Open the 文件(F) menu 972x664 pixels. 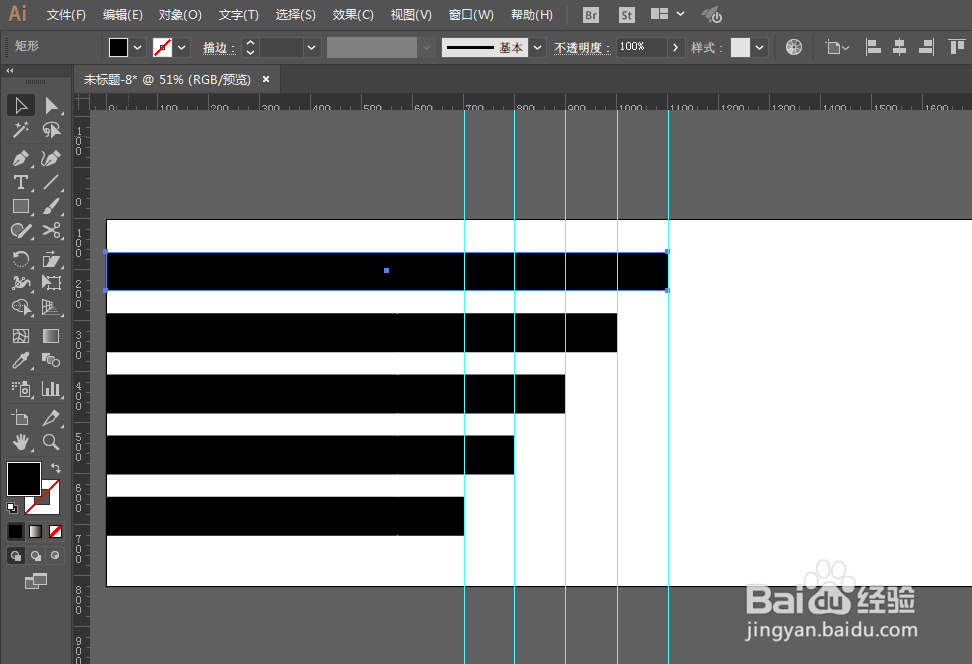coord(66,15)
